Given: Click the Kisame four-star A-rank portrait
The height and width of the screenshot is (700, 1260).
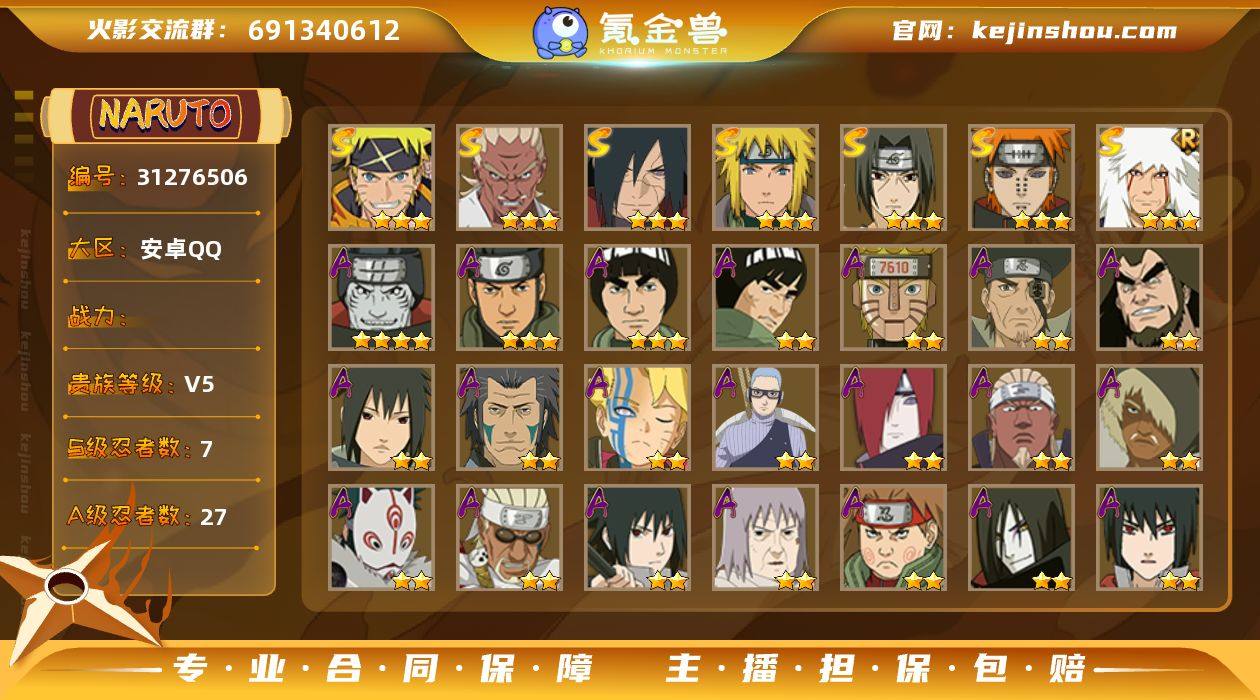Looking at the screenshot, I should [381, 297].
